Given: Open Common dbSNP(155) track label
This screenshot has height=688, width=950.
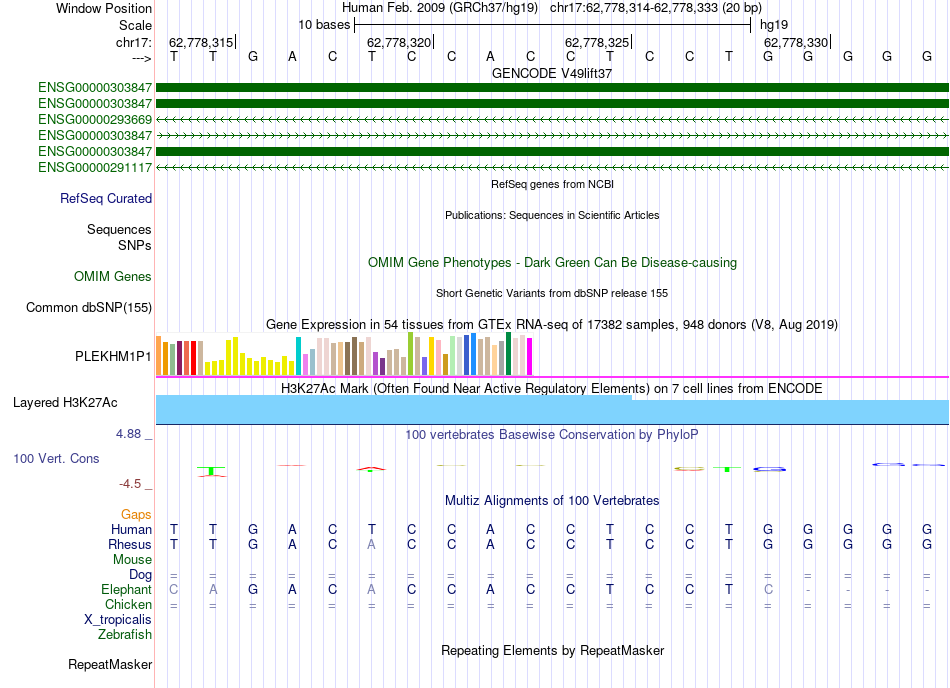Looking at the screenshot, I should 88,308.
